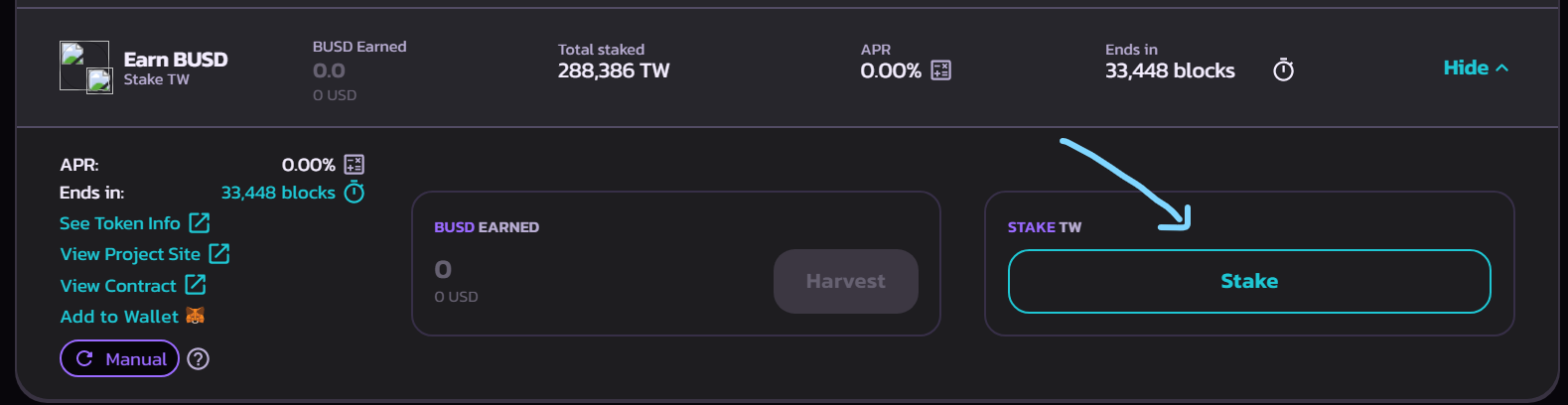Open ROI calculator icon in details panel
Image resolution: width=1568 pixels, height=405 pixels.
[x=354, y=165]
